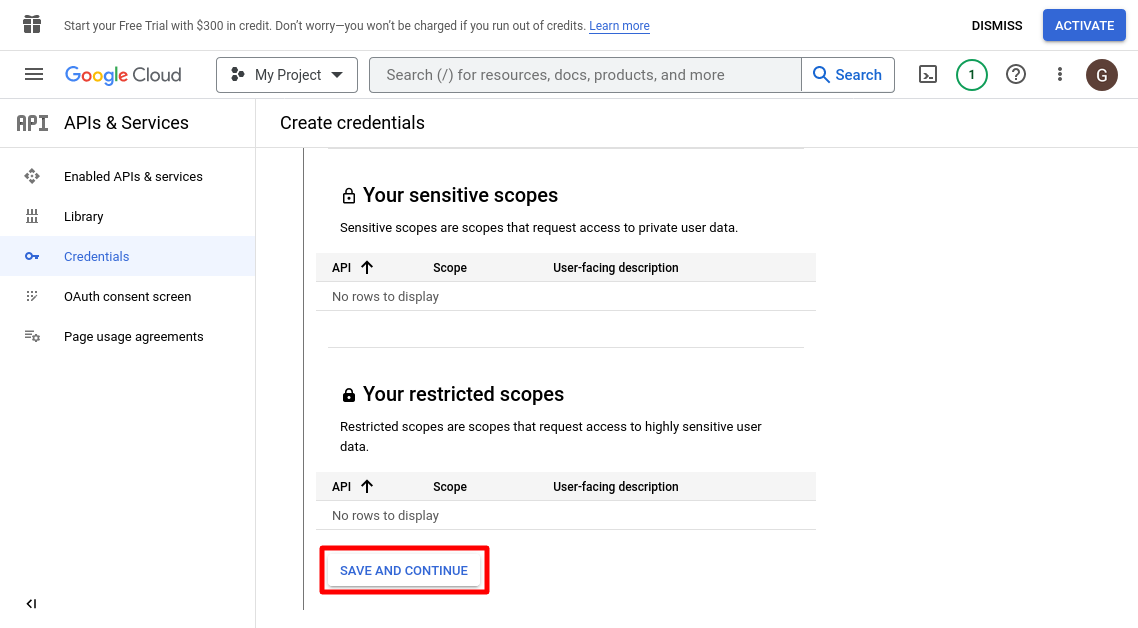Screen dimensions: 1138x628
Task: Activate Cloud Shell terminal icon
Action: pyautogui.click(x=928, y=75)
